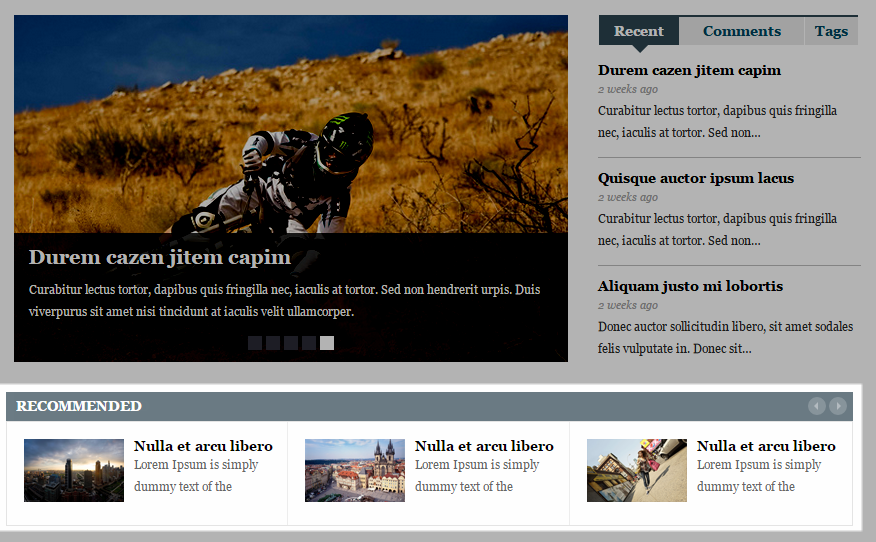Image resolution: width=876 pixels, height=542 pixels.
Task: Click '2 weeks ago' under sidebar Durem cazen post
Action: point(628,89)
